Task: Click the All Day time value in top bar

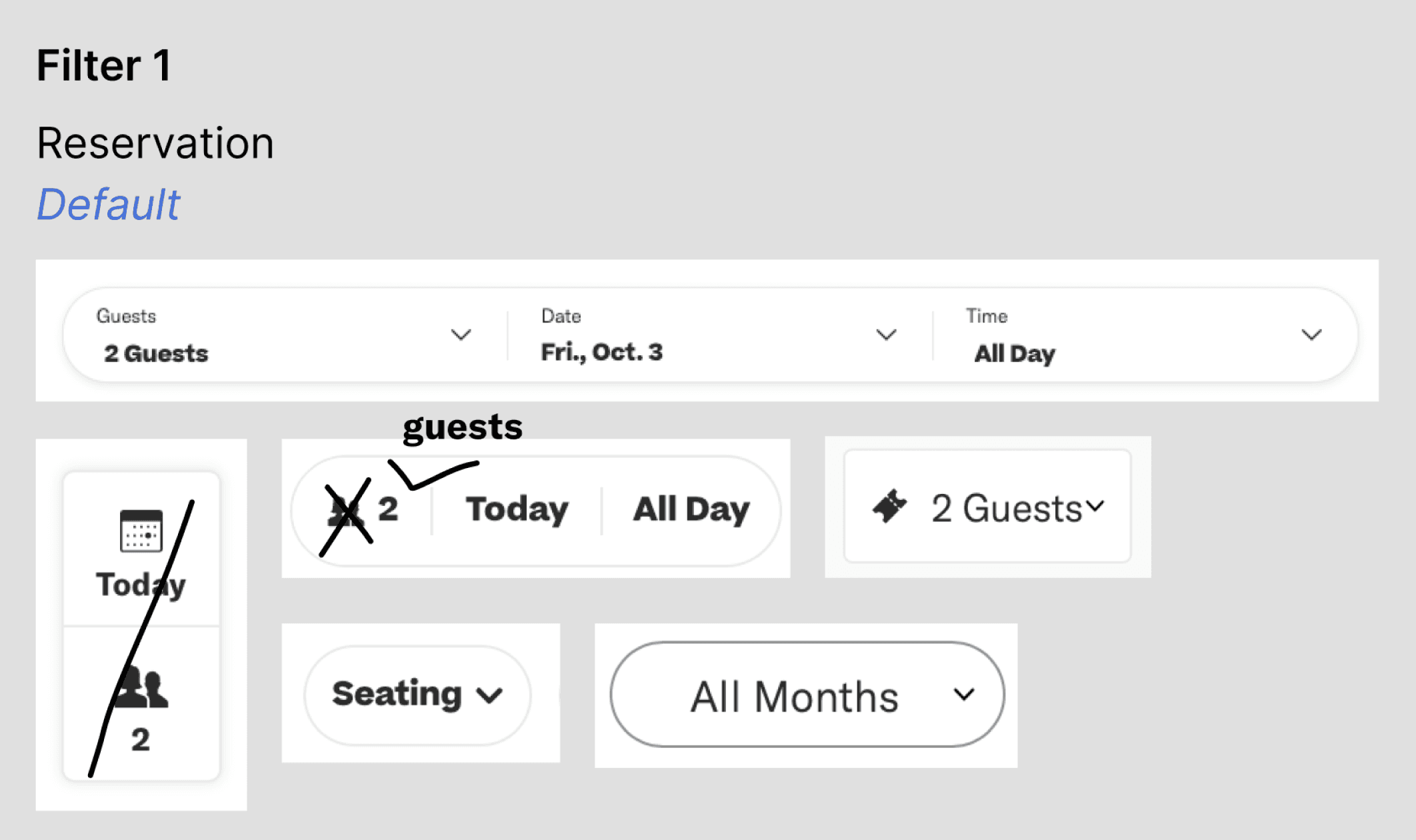Action: [x=1014, y=353]
